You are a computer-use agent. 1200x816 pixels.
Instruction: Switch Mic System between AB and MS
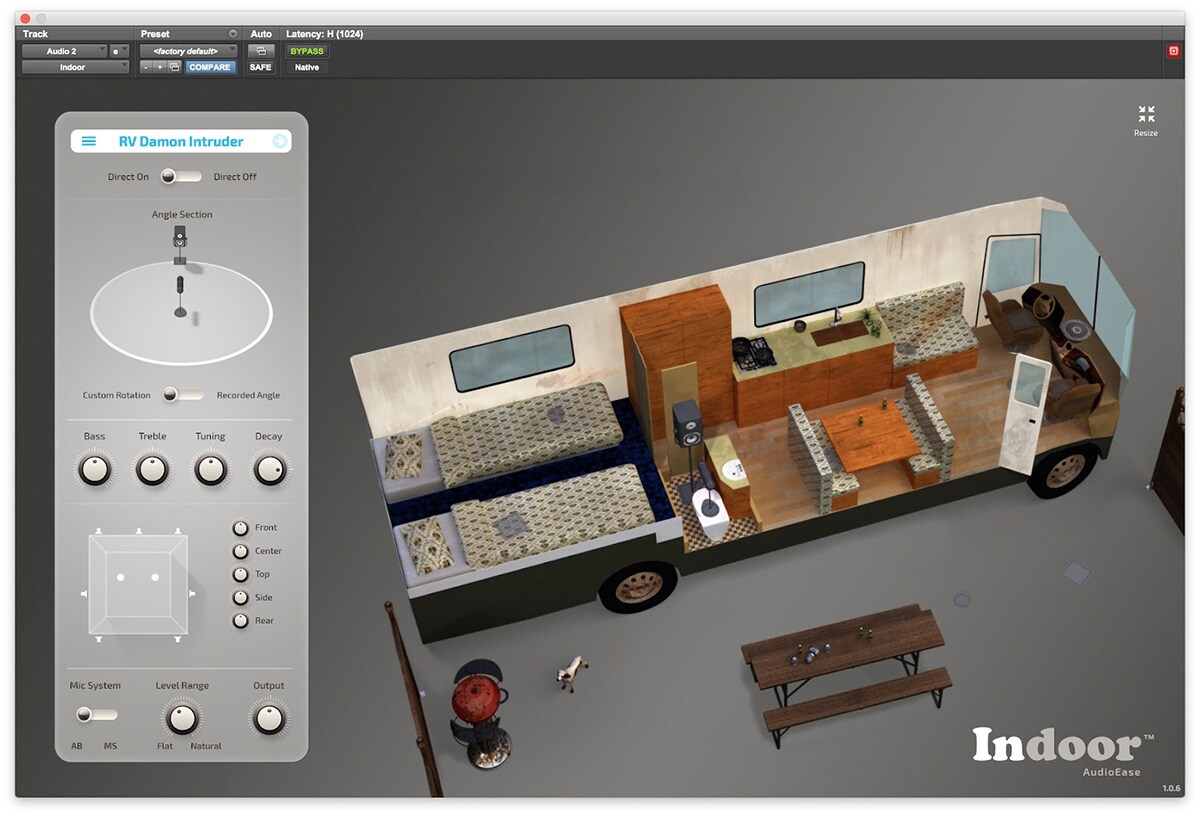(x=96, y=714)
